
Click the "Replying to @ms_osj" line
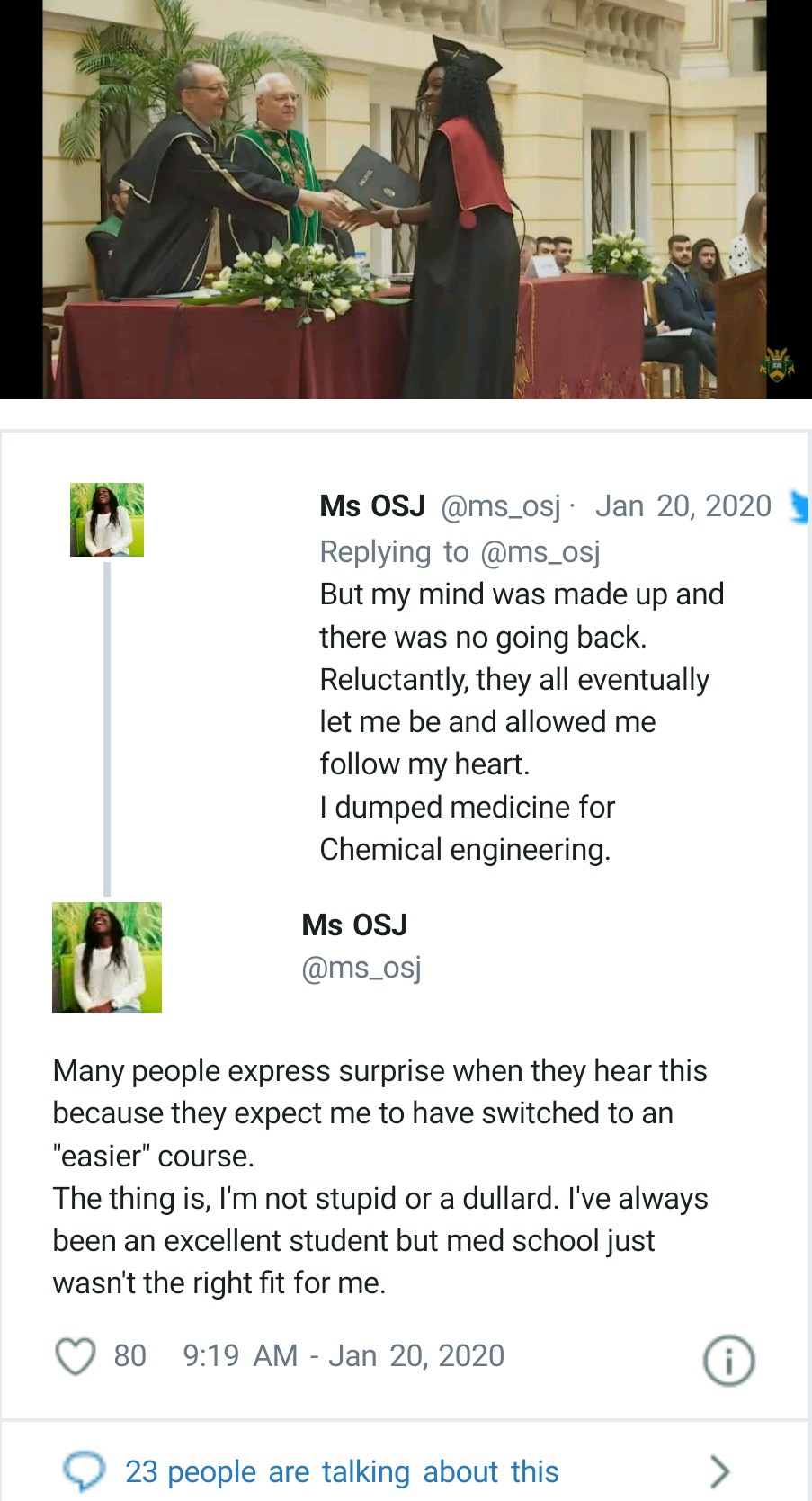(x=460, y=551)
